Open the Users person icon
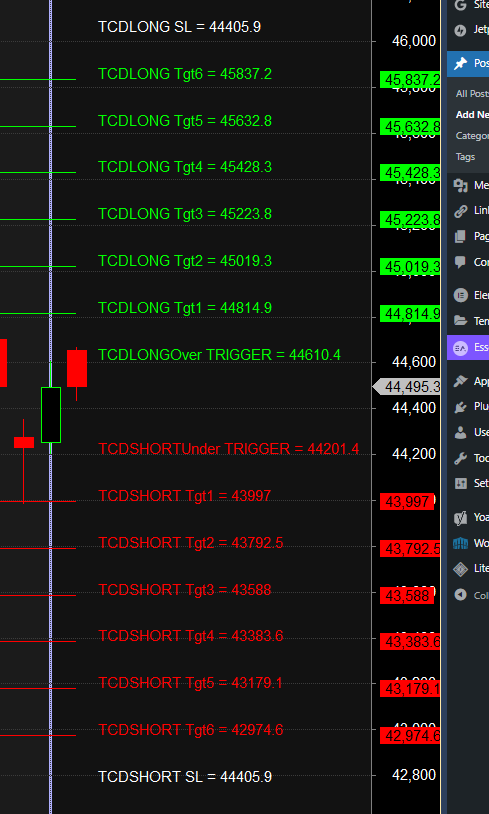 click(460, 432)
